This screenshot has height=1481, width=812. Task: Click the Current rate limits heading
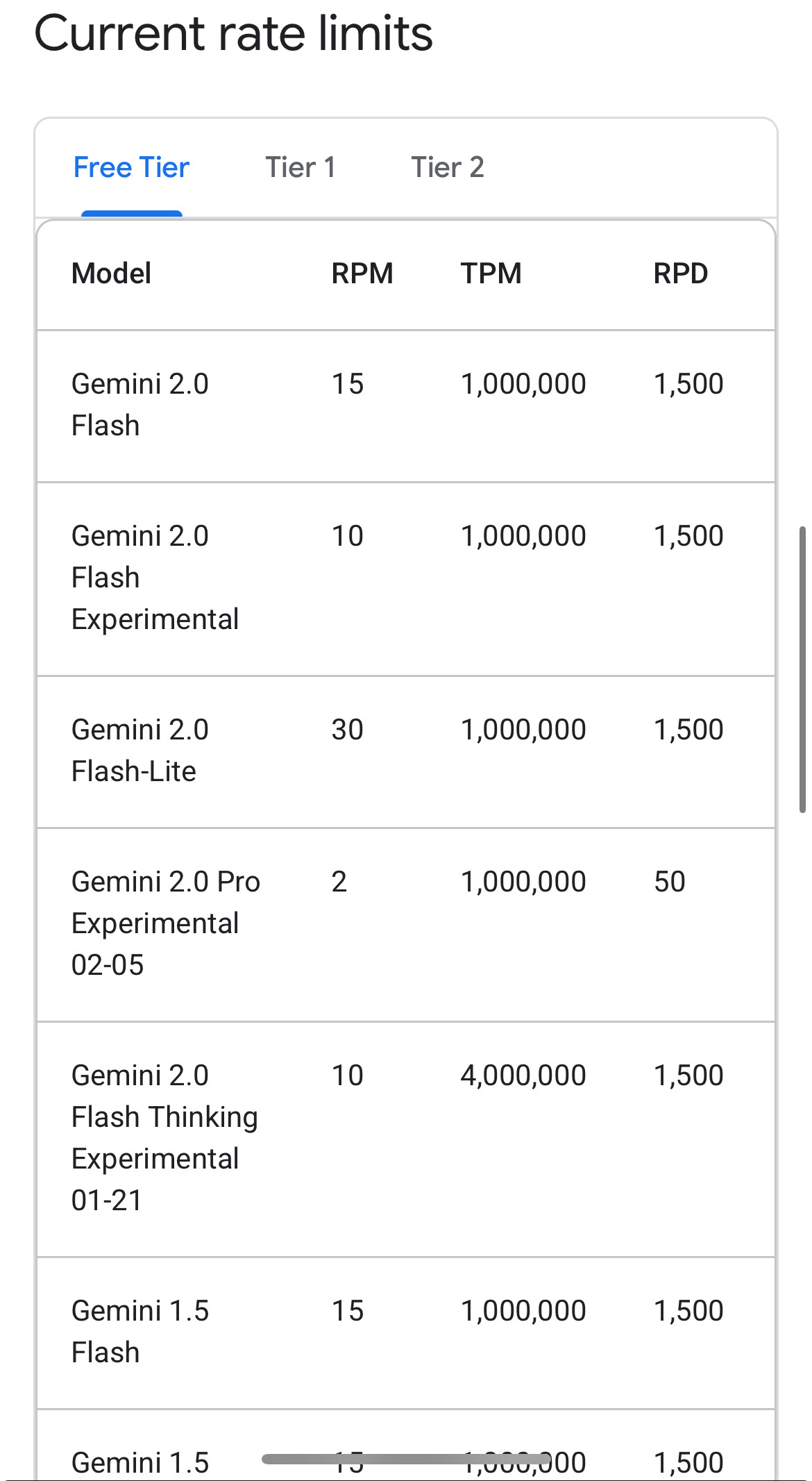tap(233, 33)
